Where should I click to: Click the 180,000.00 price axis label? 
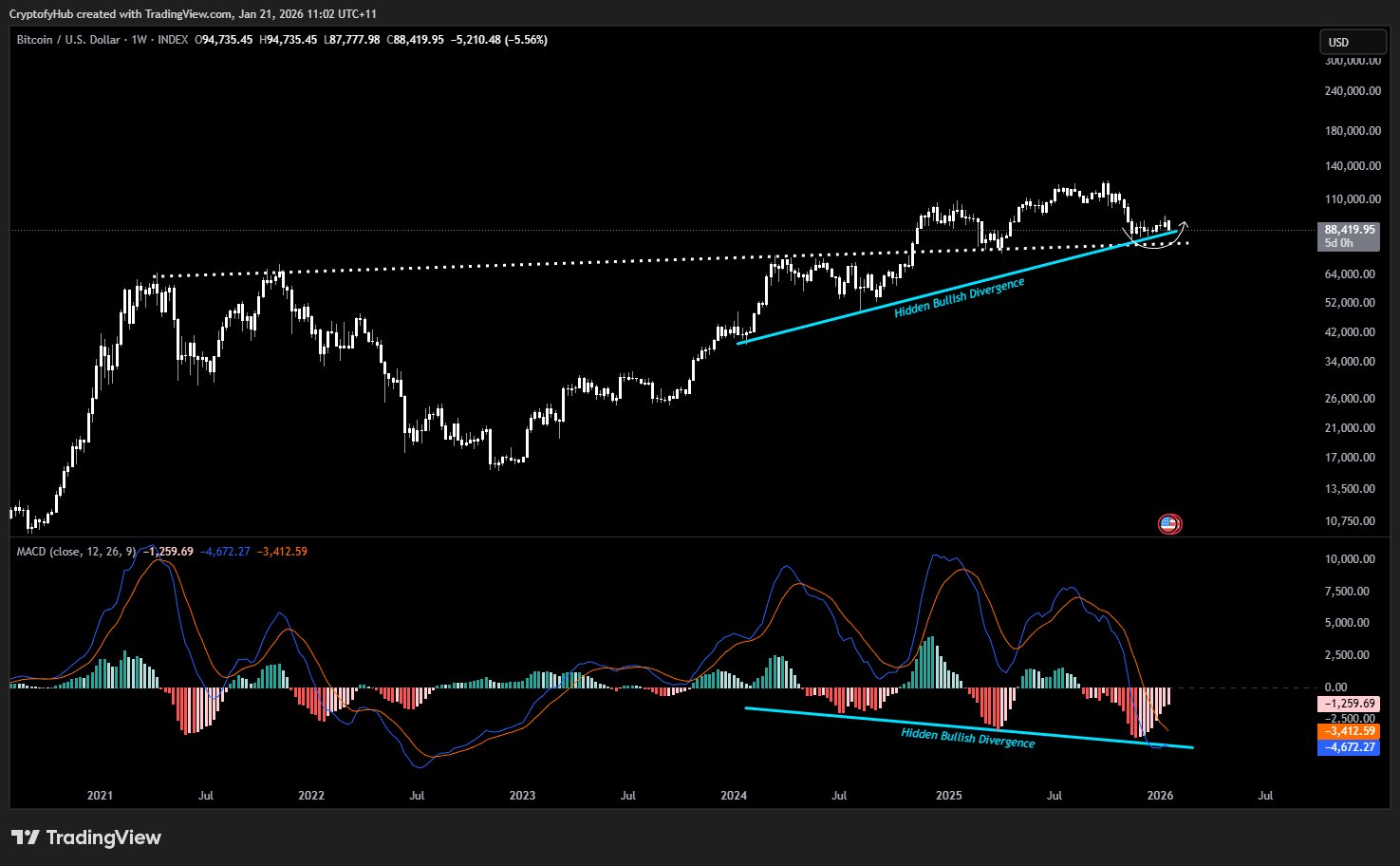pyautogui.click(x=1352, y=131)
